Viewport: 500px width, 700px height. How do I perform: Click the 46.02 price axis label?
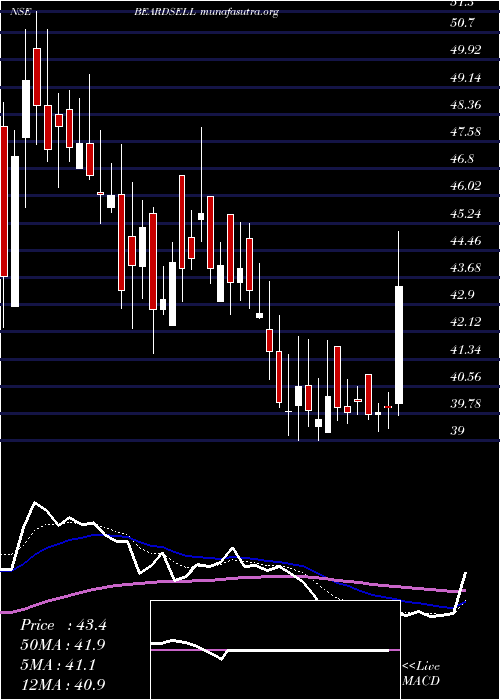pos(466,186)
